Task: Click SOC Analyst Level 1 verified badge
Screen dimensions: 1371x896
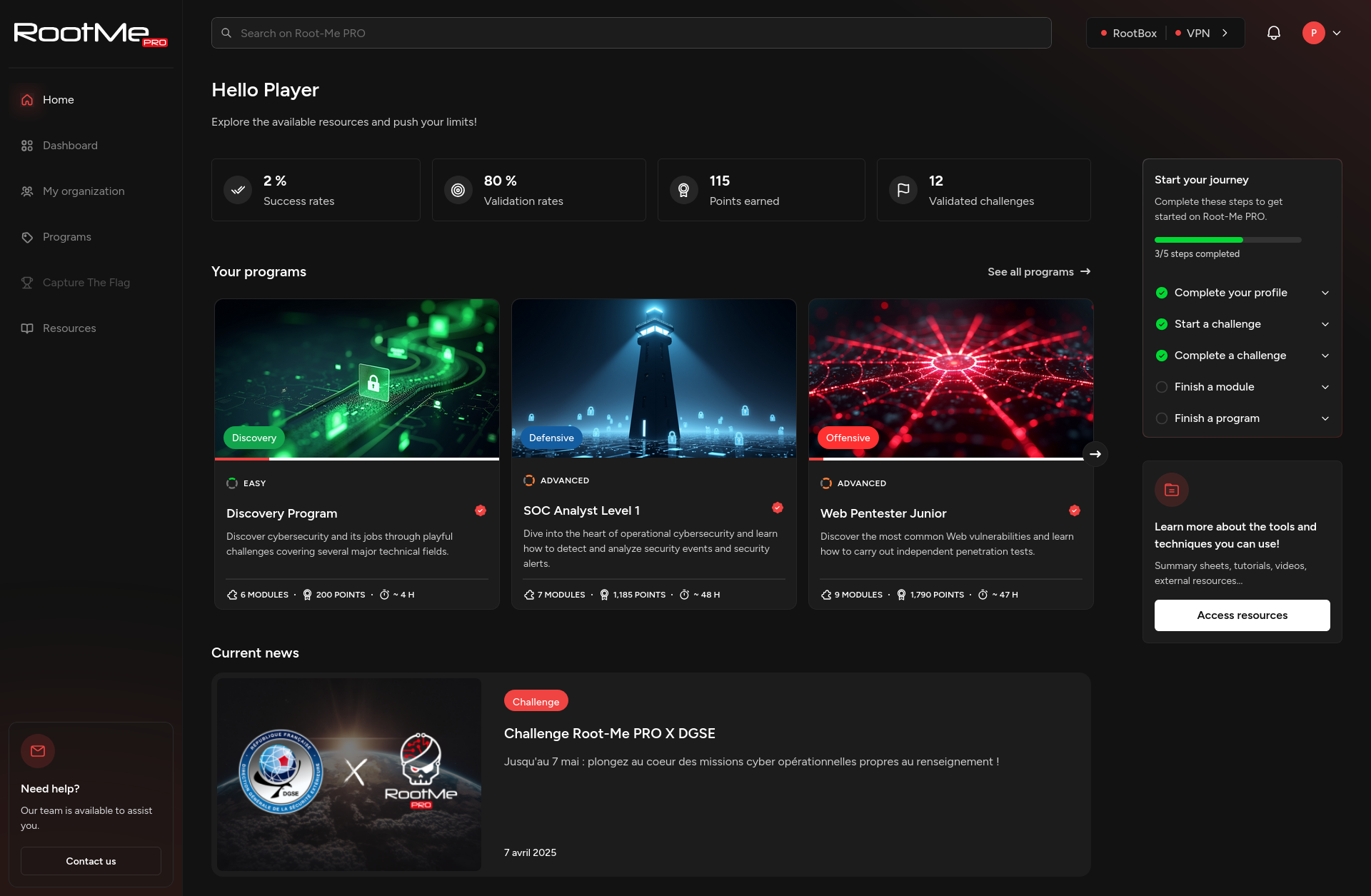Action: coord(778,507)
